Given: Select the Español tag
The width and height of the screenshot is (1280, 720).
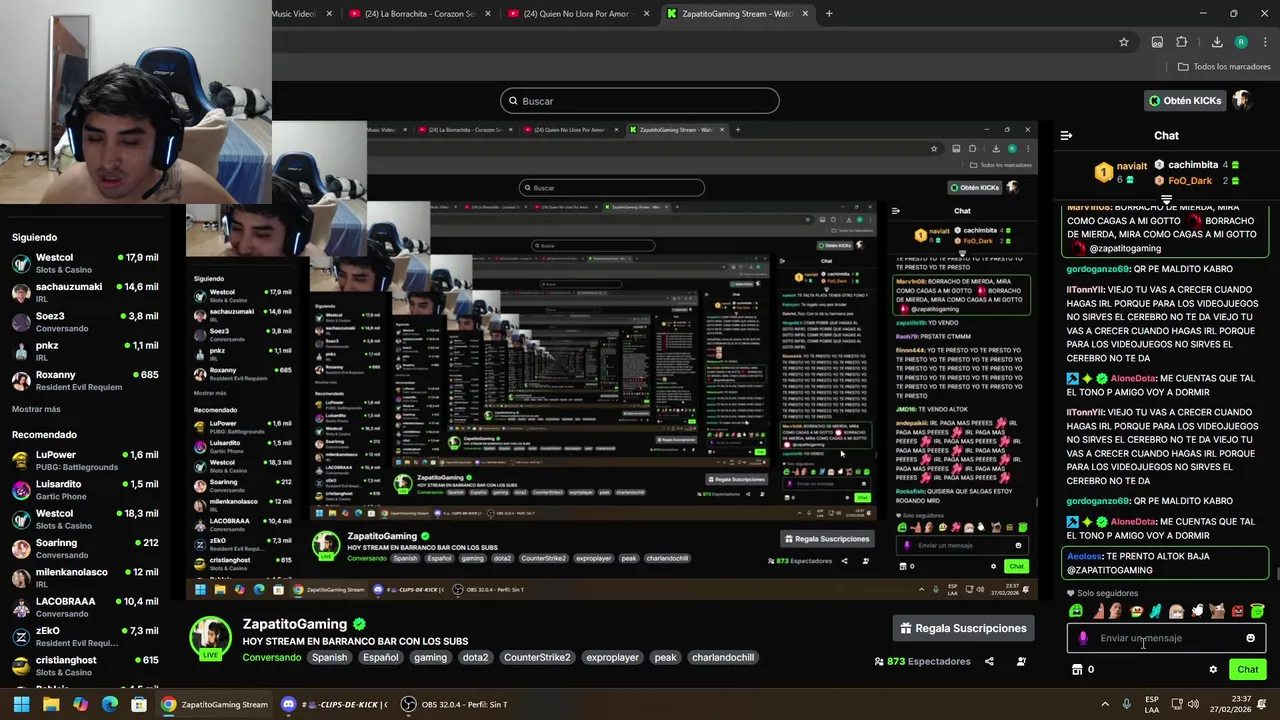Looking at the screenshot, I should click(x=380, y=657).
